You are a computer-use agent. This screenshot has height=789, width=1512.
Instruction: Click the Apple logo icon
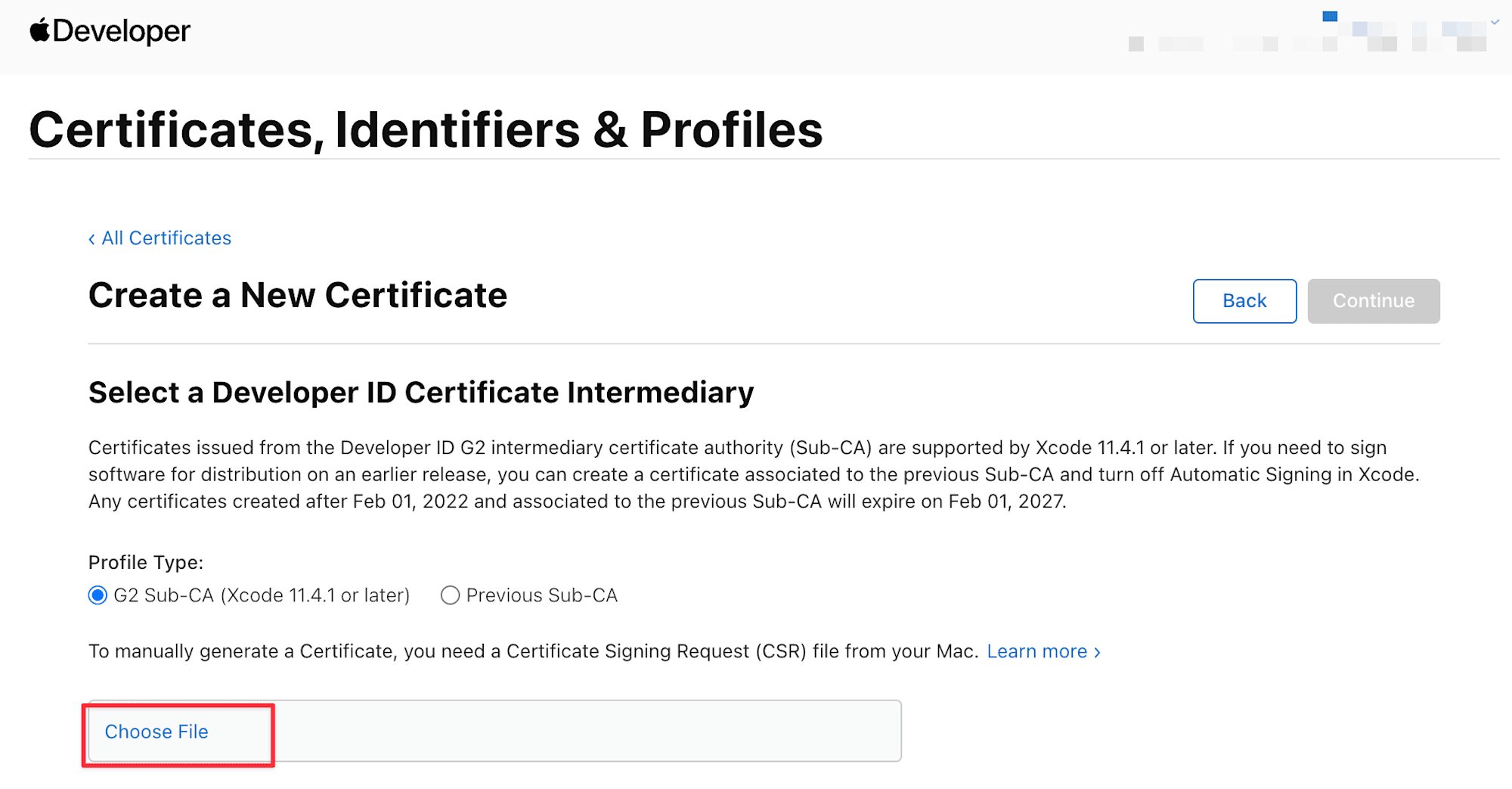39,30
